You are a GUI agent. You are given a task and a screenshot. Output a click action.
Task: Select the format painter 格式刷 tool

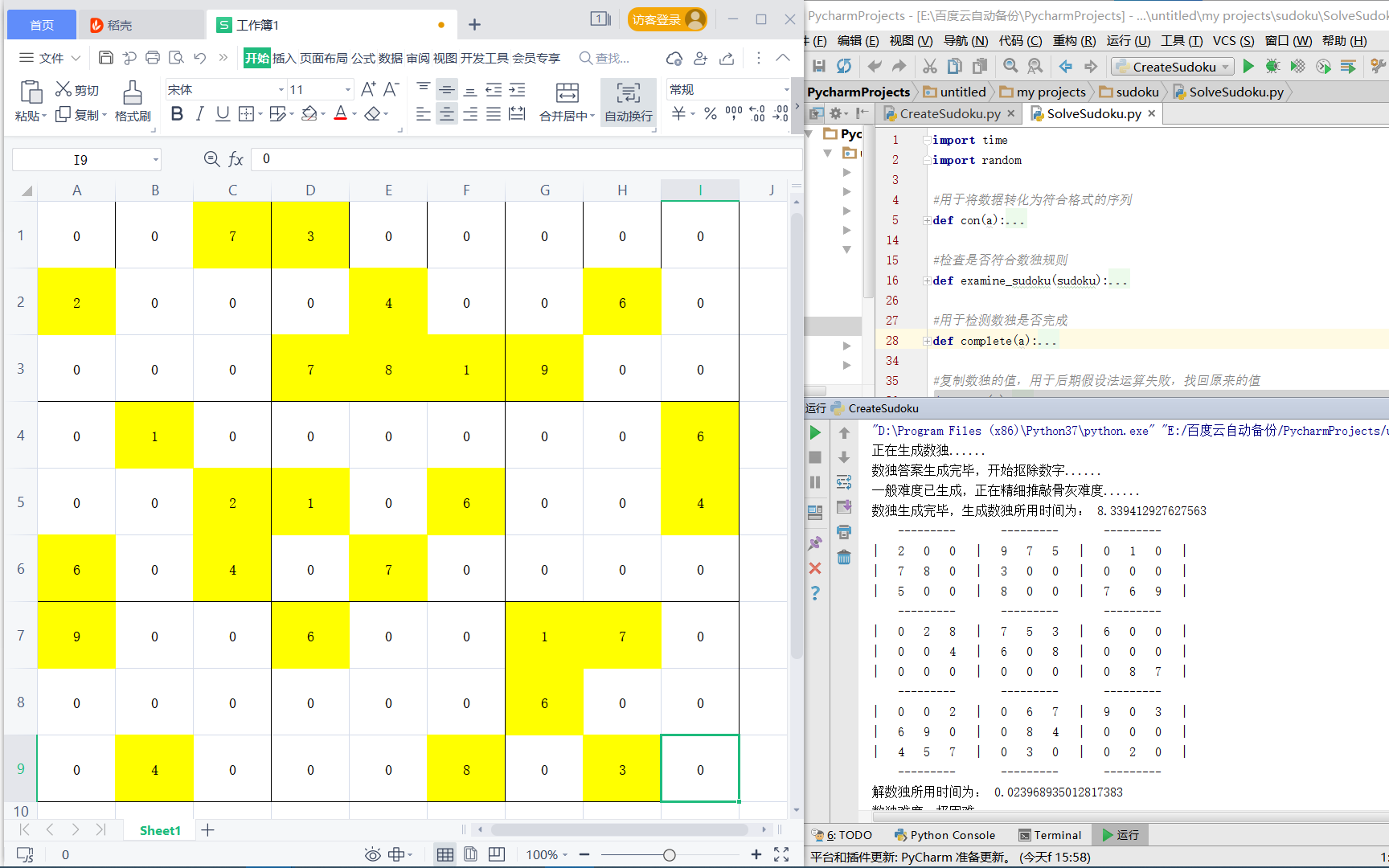[x=131, y=101]
